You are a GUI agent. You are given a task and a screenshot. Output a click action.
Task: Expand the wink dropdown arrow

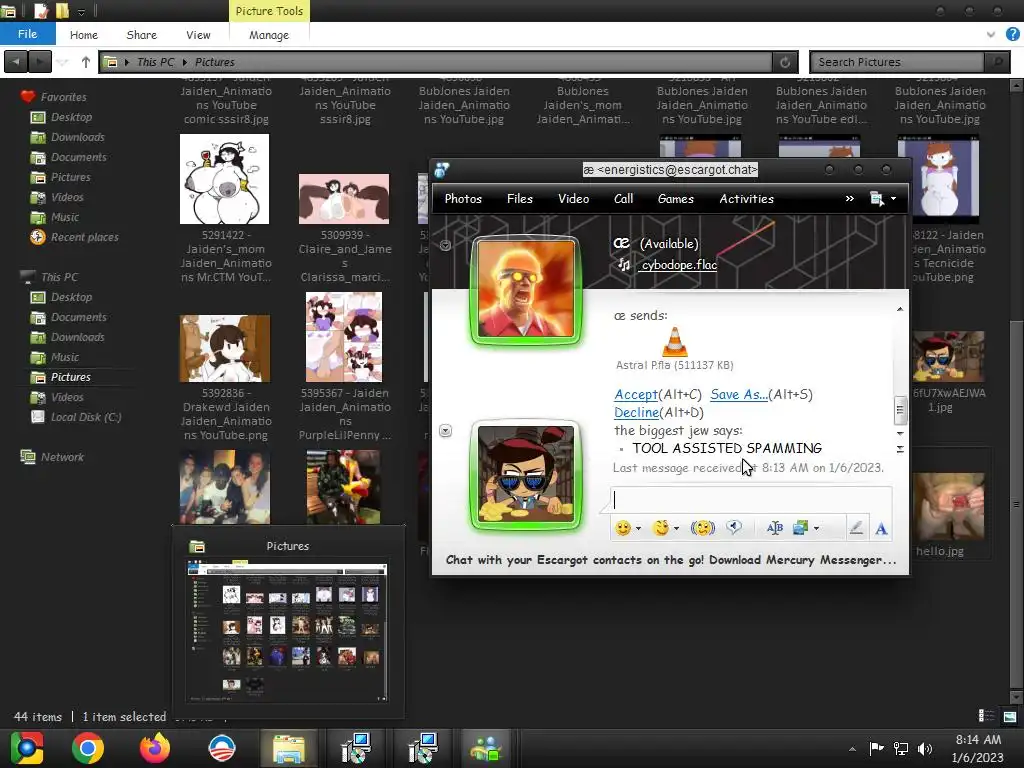[677, 529]
